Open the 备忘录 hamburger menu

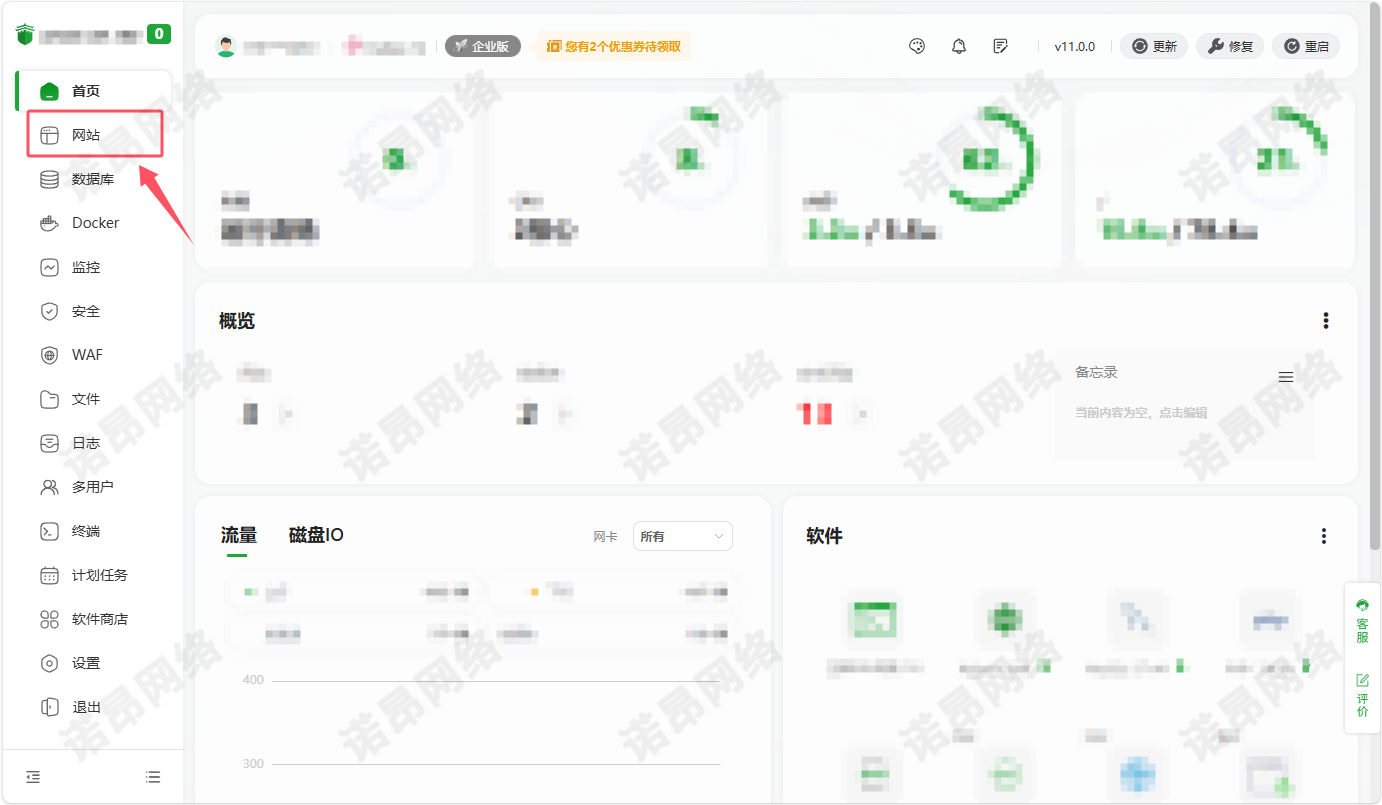click(1286, 377)
